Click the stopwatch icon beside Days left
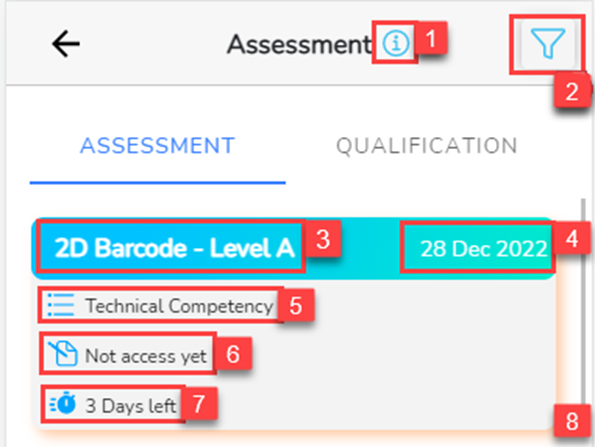The height and width of the screenshot is (447, 595). 63,403
